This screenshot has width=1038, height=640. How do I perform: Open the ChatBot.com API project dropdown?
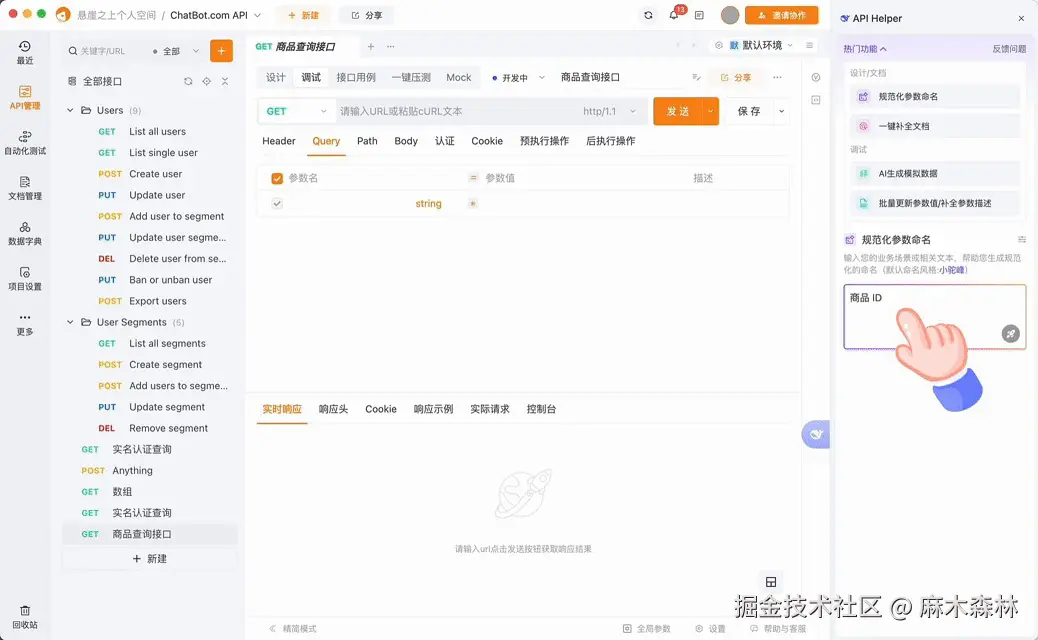216,15
